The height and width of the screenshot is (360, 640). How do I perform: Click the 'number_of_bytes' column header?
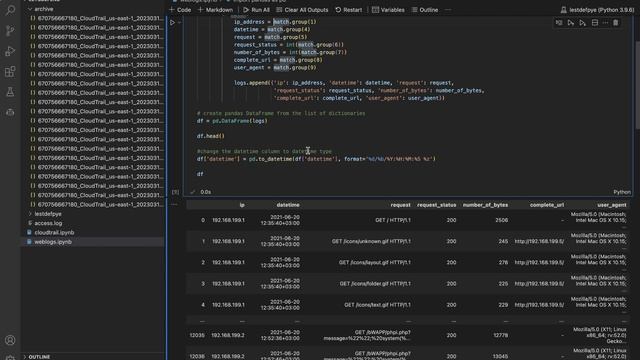[485, 205]
